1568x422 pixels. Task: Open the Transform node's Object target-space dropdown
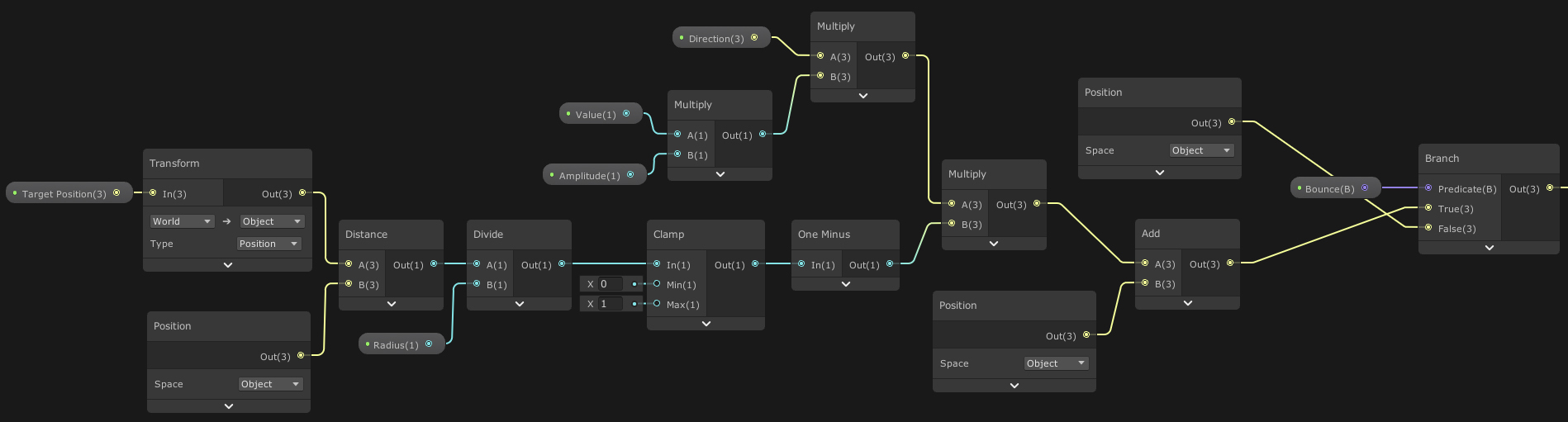(x=272, y=221)
